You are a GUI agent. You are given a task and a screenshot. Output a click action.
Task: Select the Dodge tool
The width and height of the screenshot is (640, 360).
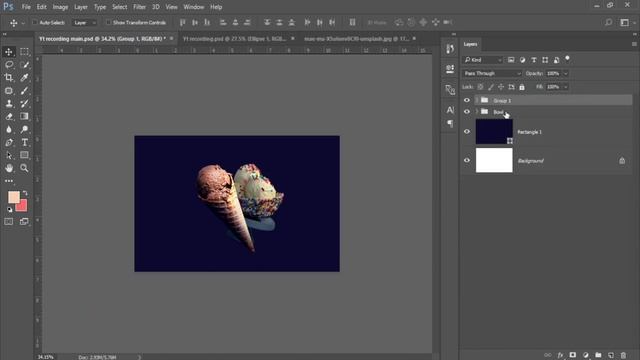[24, 129]
